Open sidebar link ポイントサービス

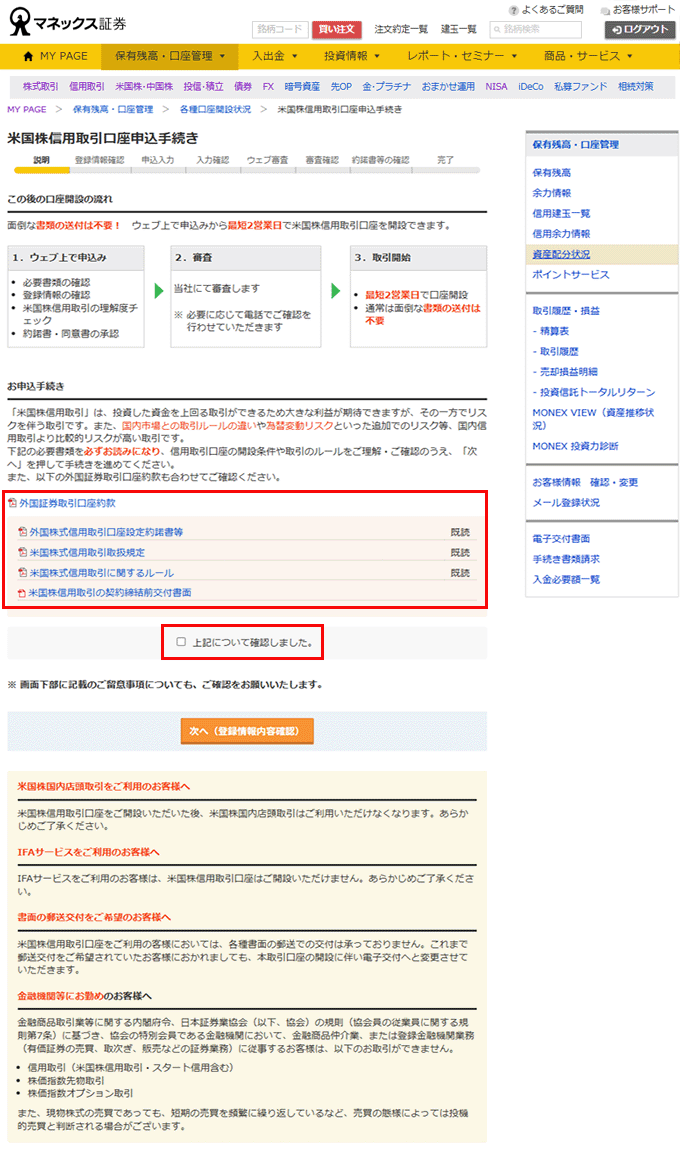pos(571,275)
